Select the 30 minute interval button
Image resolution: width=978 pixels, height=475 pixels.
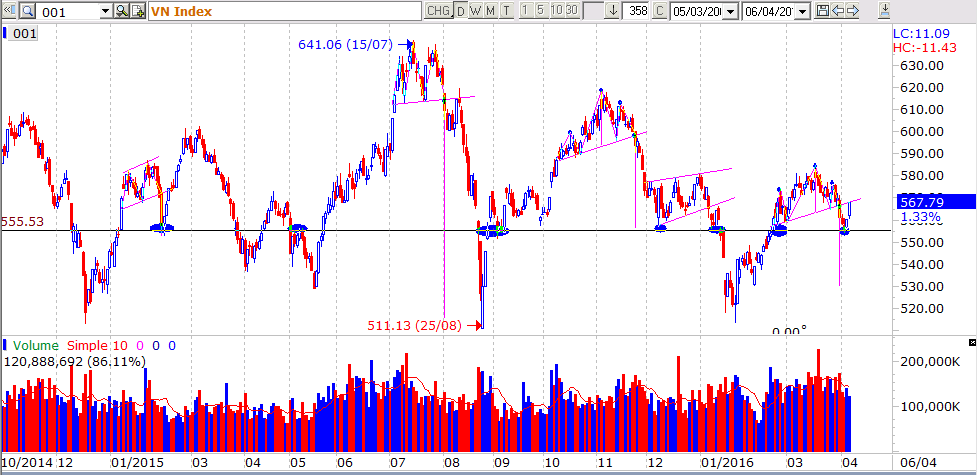tap(571, 10)
